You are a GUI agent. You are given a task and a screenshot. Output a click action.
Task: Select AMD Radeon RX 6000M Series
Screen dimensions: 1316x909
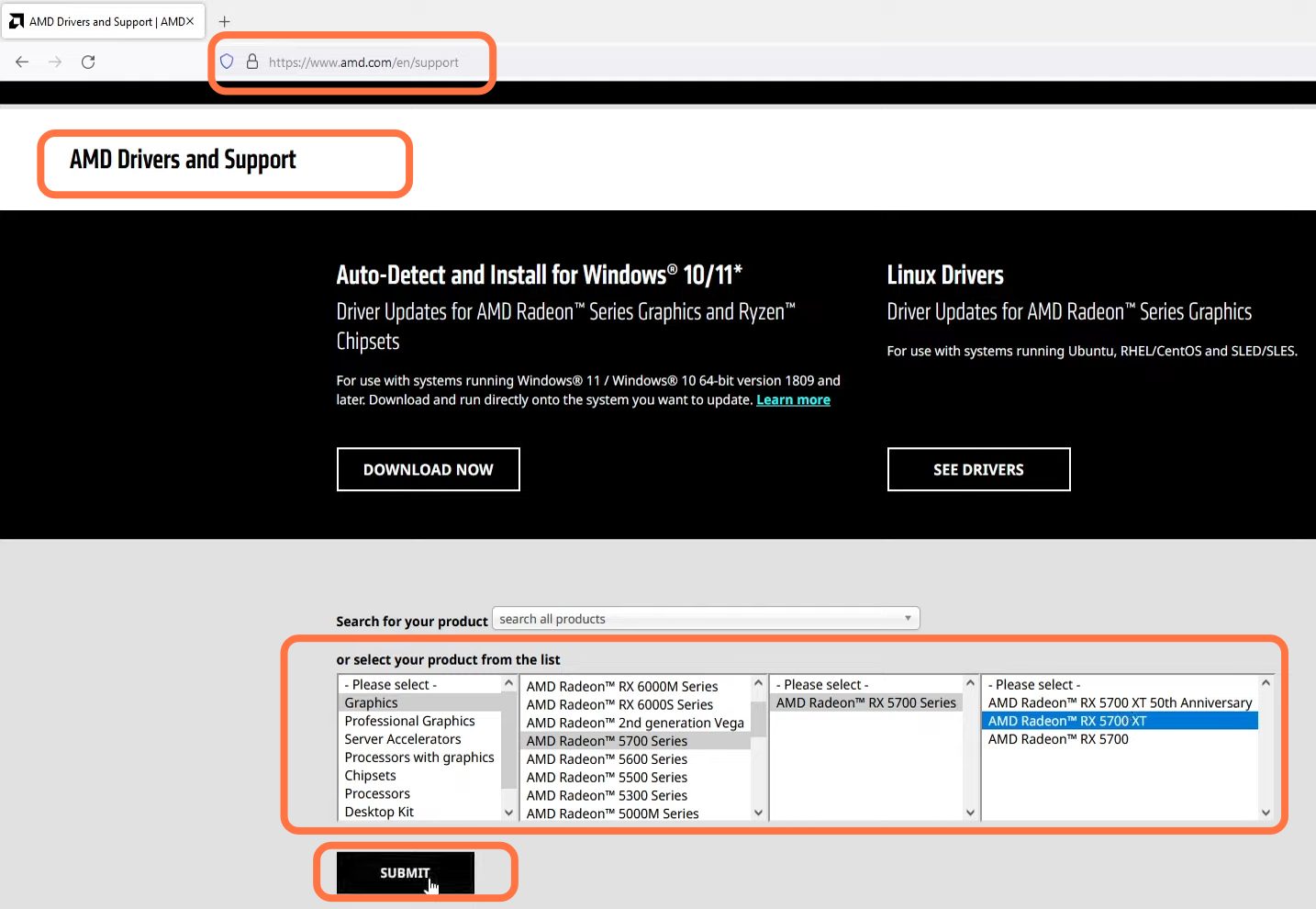tap(636, 686)
